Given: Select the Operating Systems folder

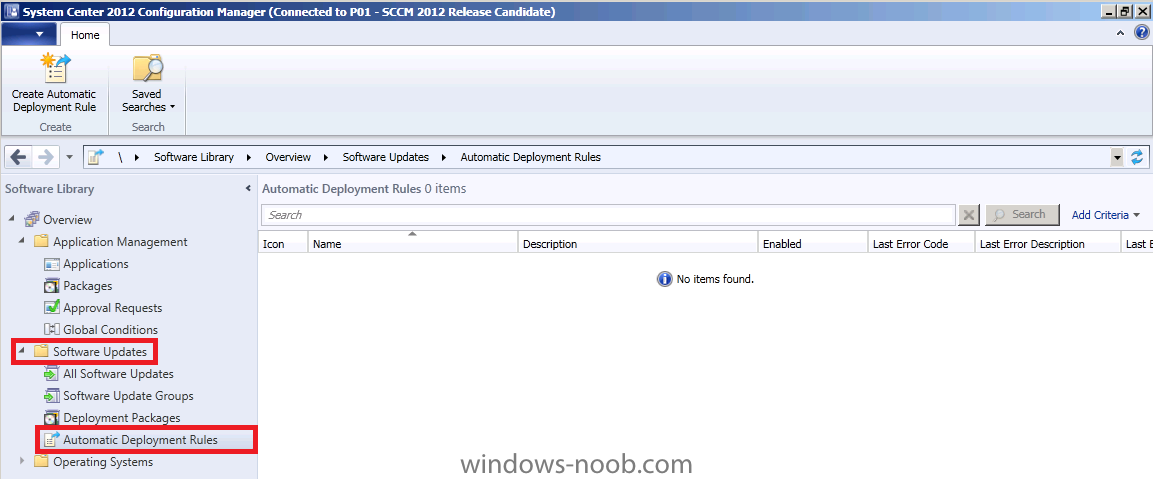Looking at the screenshot, I should tap(103, 462).
